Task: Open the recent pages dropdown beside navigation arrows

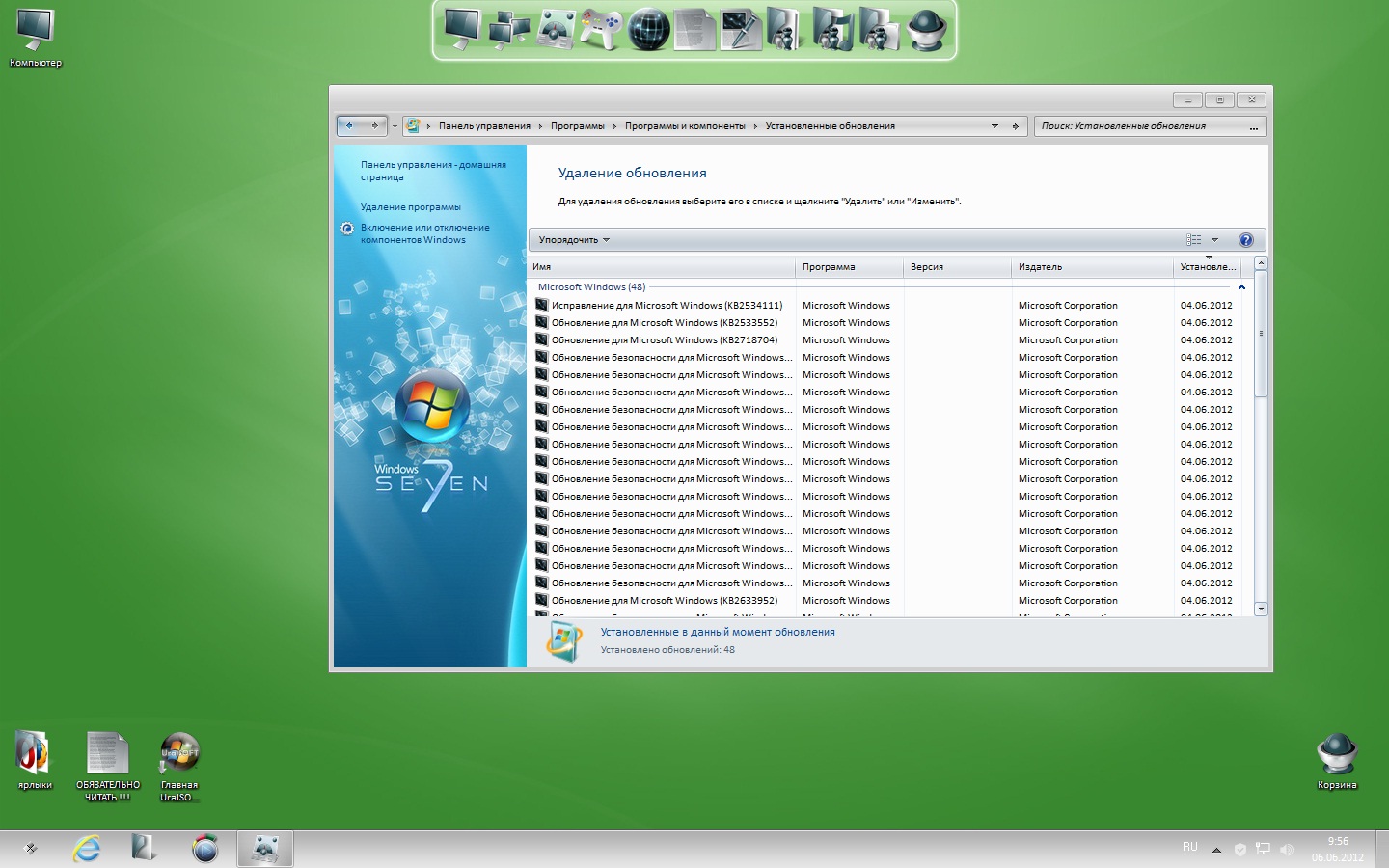Action: click(395, 126)
